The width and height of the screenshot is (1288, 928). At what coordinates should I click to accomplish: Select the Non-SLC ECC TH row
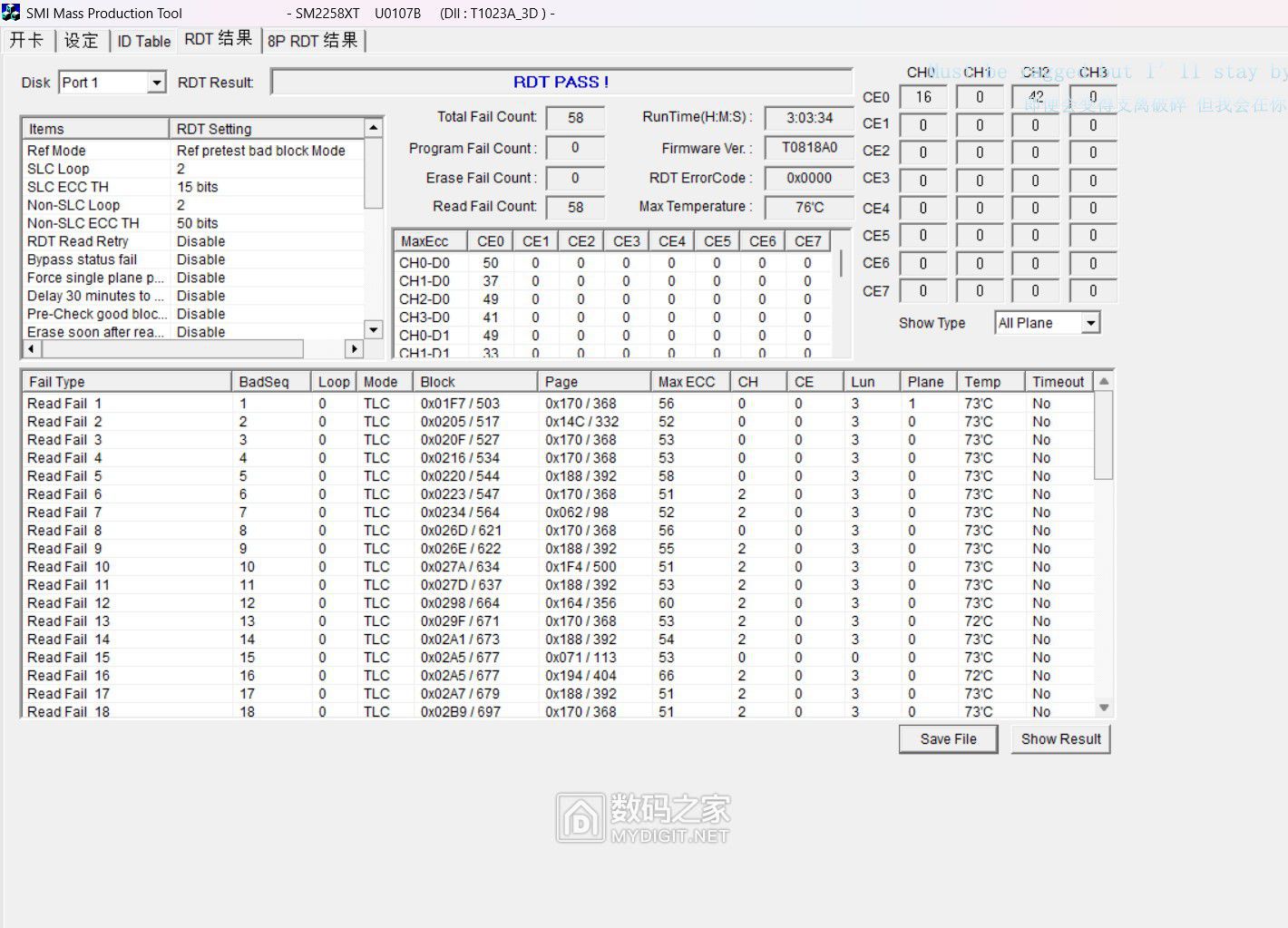(x=193, y=223)
